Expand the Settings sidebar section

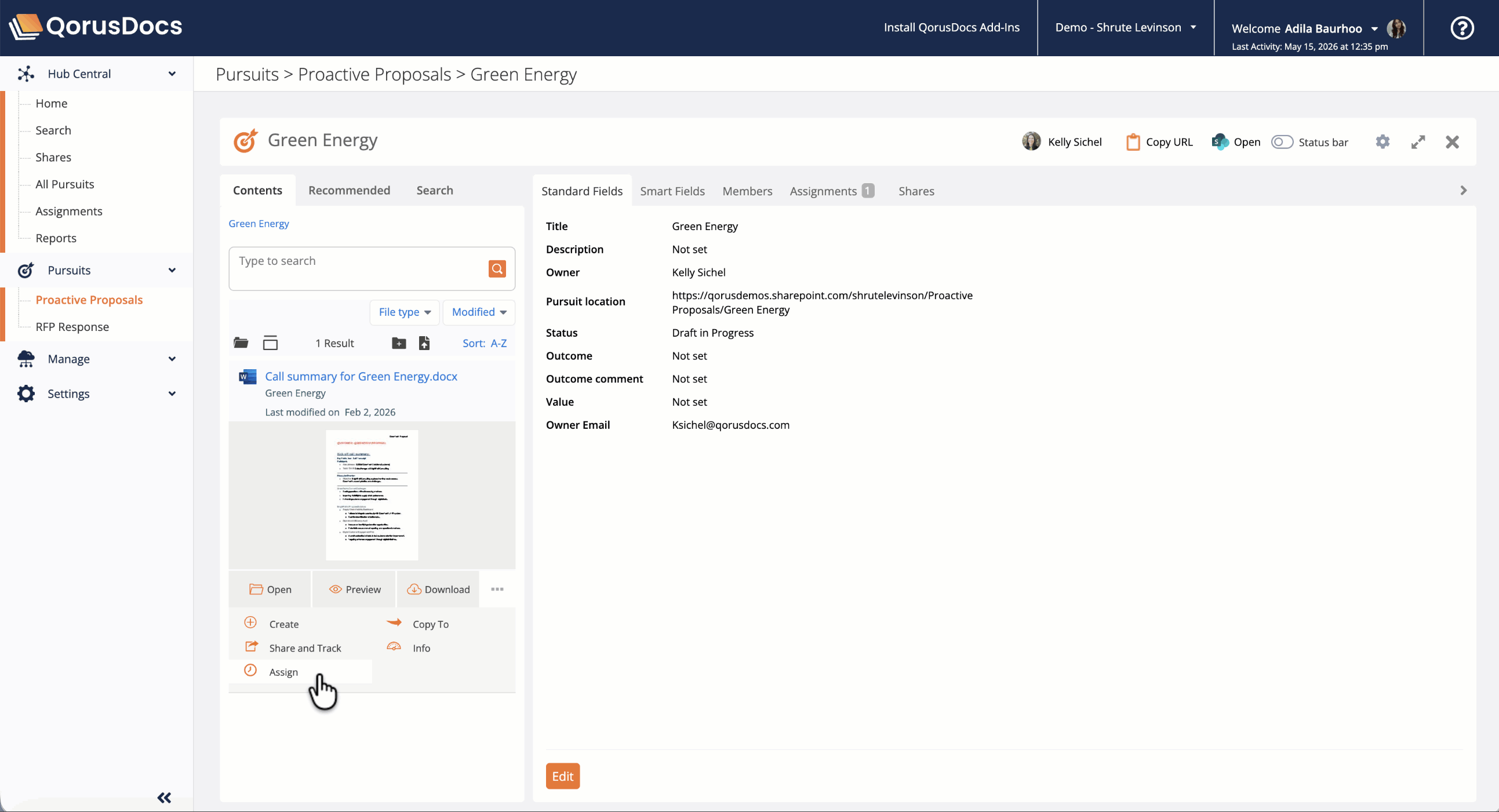click(x=172, y=394)
